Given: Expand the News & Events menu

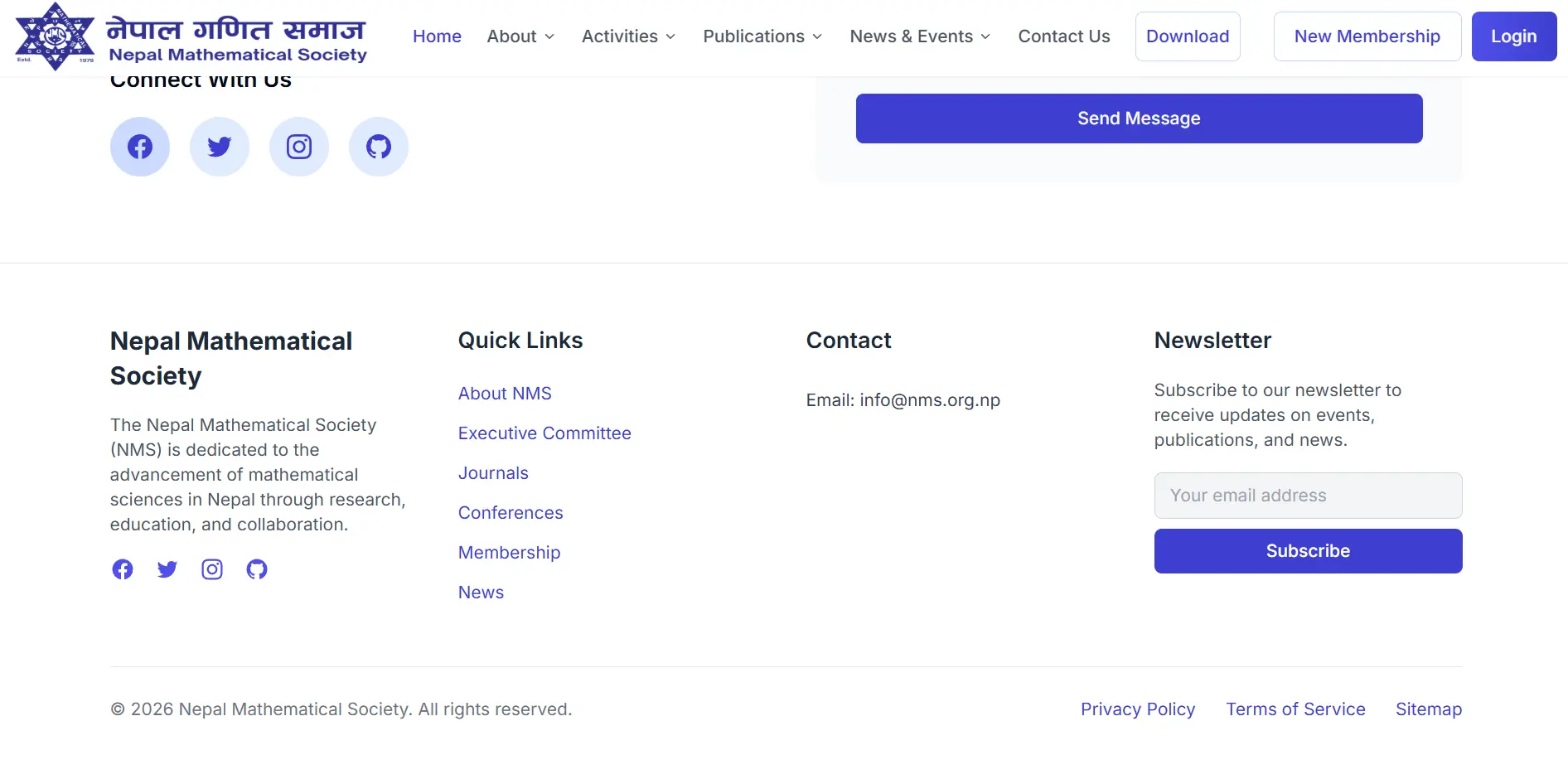Looking at the screenshot, I should (920, 36).
